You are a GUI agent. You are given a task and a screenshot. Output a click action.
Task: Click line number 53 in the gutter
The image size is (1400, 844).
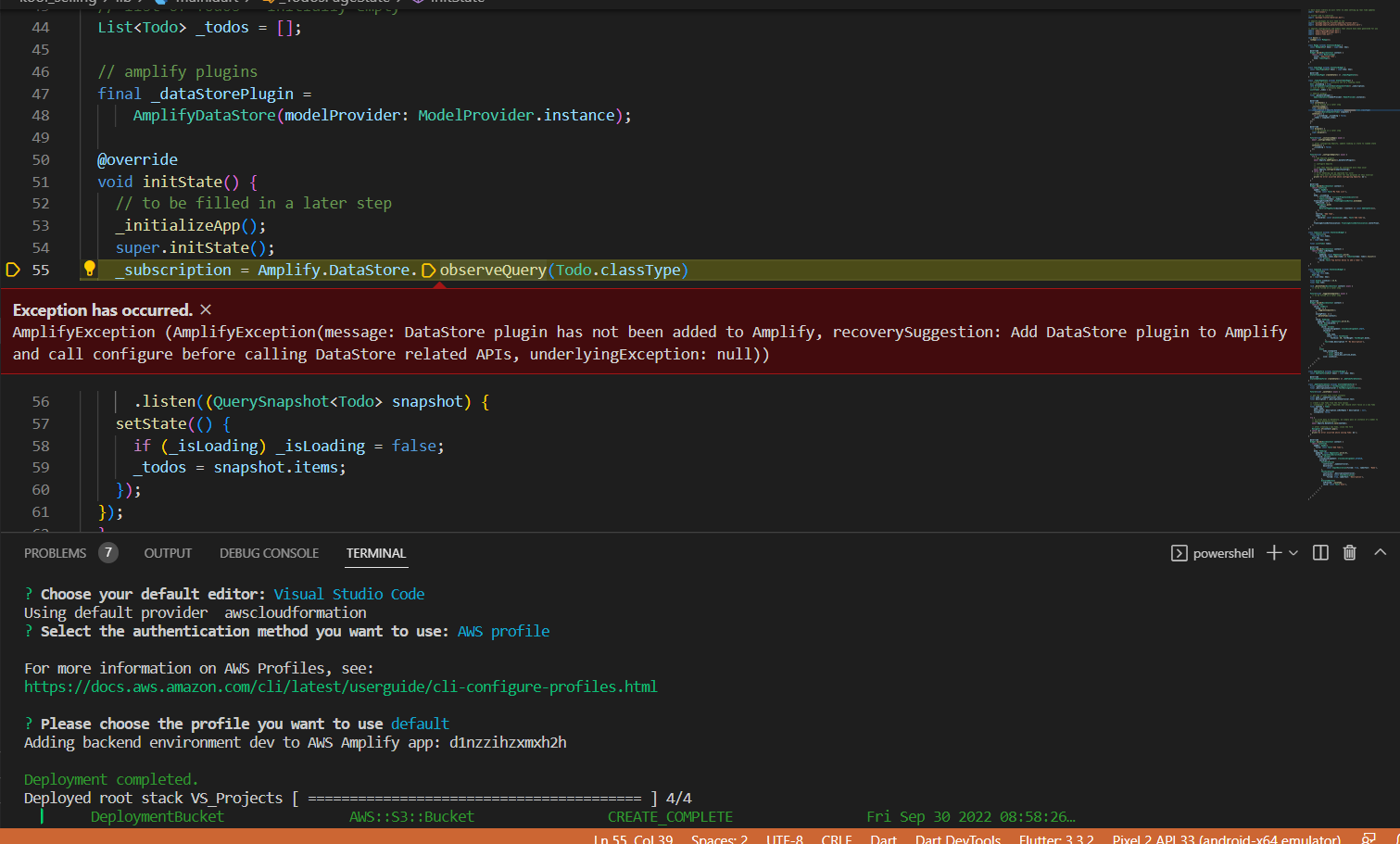41,226
